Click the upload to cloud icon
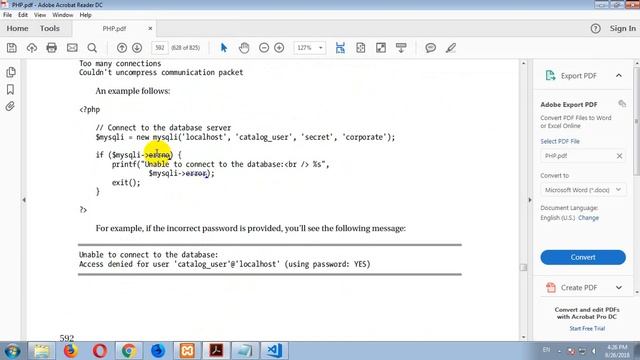640x360 pixels. (x=32, y=48)
